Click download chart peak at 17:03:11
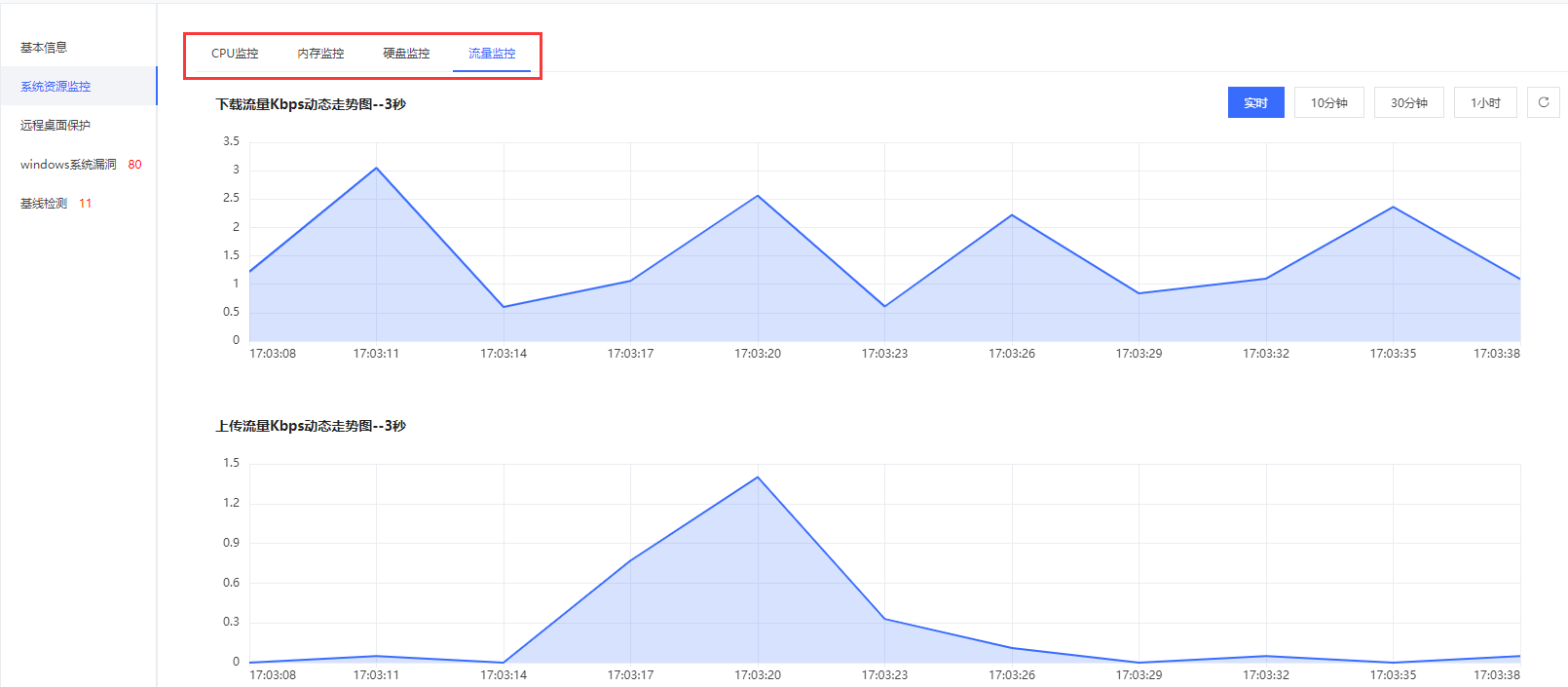This screenshot has height=687, width=1568. [377, 169]
